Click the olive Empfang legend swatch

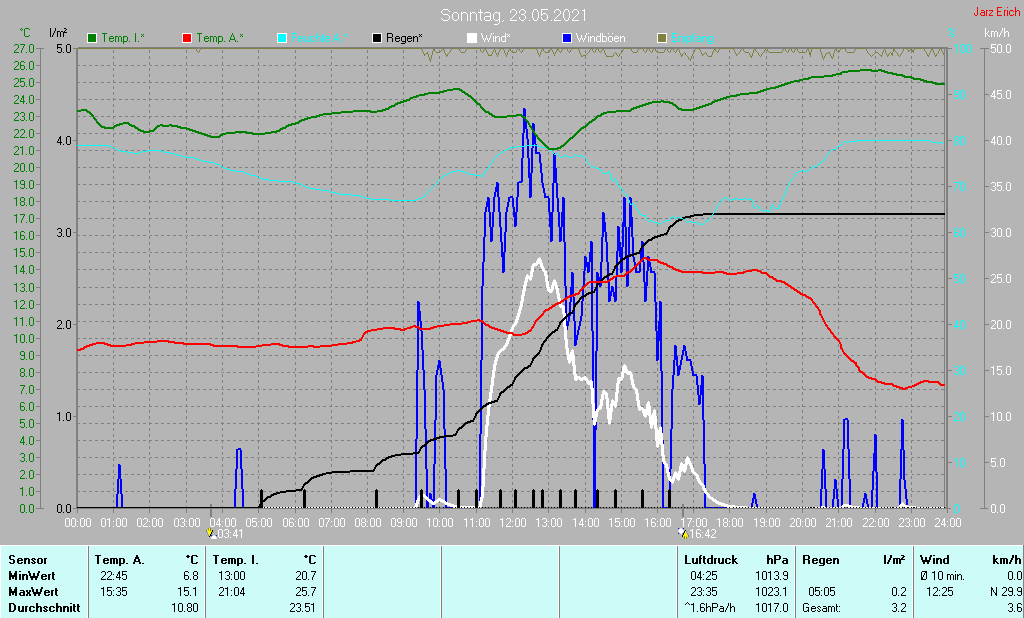point(662,38)
